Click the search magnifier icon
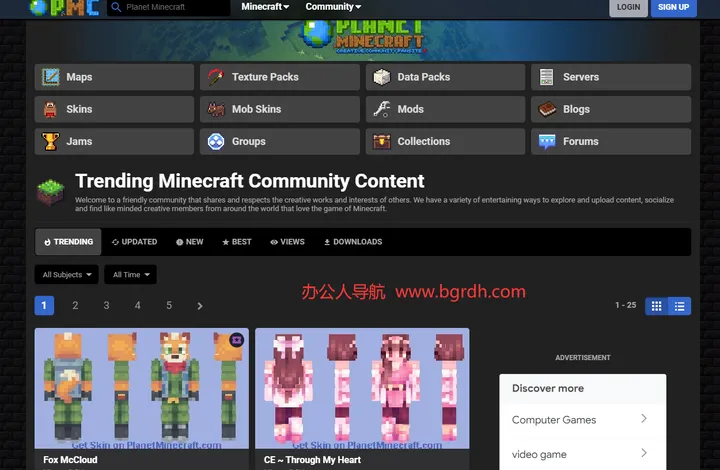720x470 pixels. pos(116,7)
